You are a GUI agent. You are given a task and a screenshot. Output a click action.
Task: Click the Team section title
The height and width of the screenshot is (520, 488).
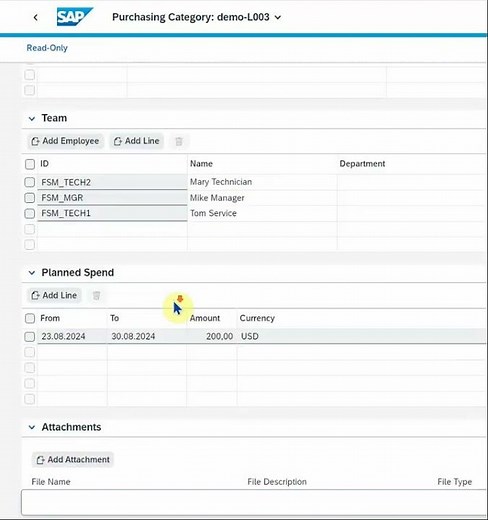pos(54,118)
